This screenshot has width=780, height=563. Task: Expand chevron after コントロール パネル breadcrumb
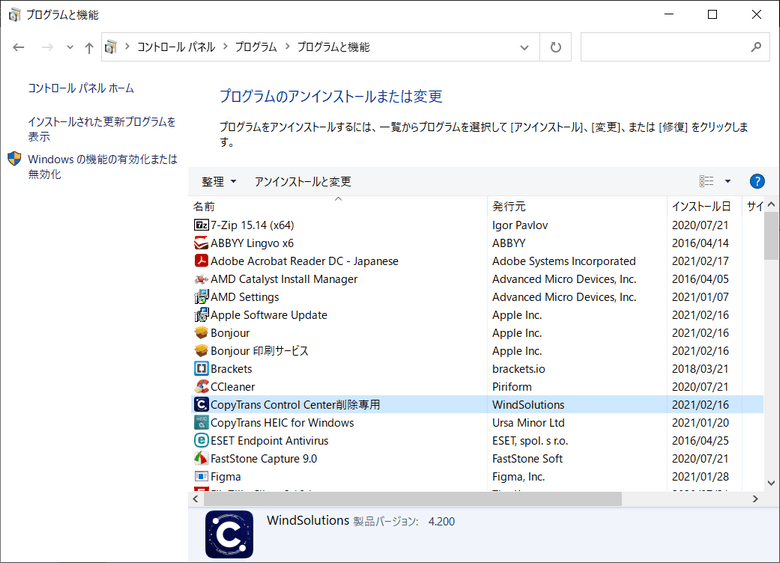click(x=225, y=47)
